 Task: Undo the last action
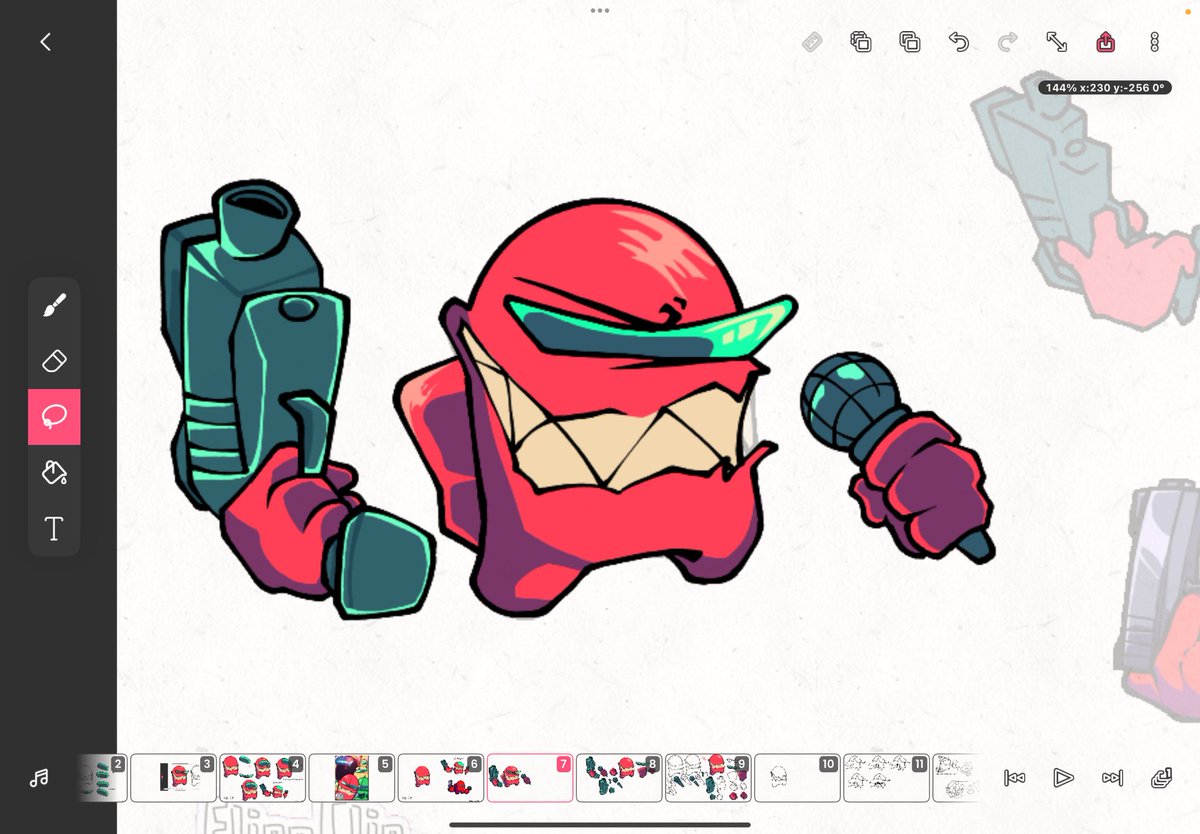958,42
